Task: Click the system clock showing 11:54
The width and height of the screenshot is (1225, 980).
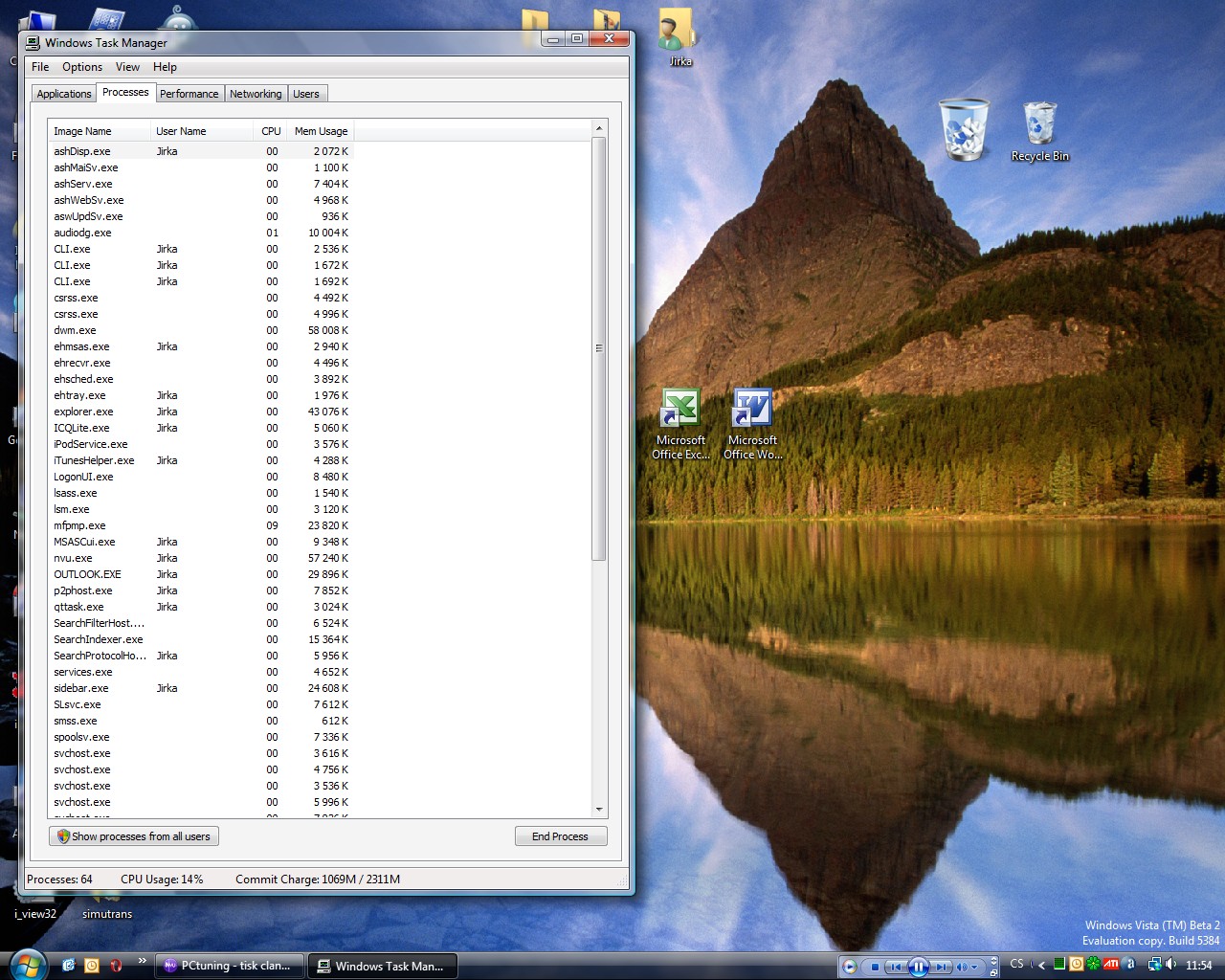Action: [x=1199, y=965]
